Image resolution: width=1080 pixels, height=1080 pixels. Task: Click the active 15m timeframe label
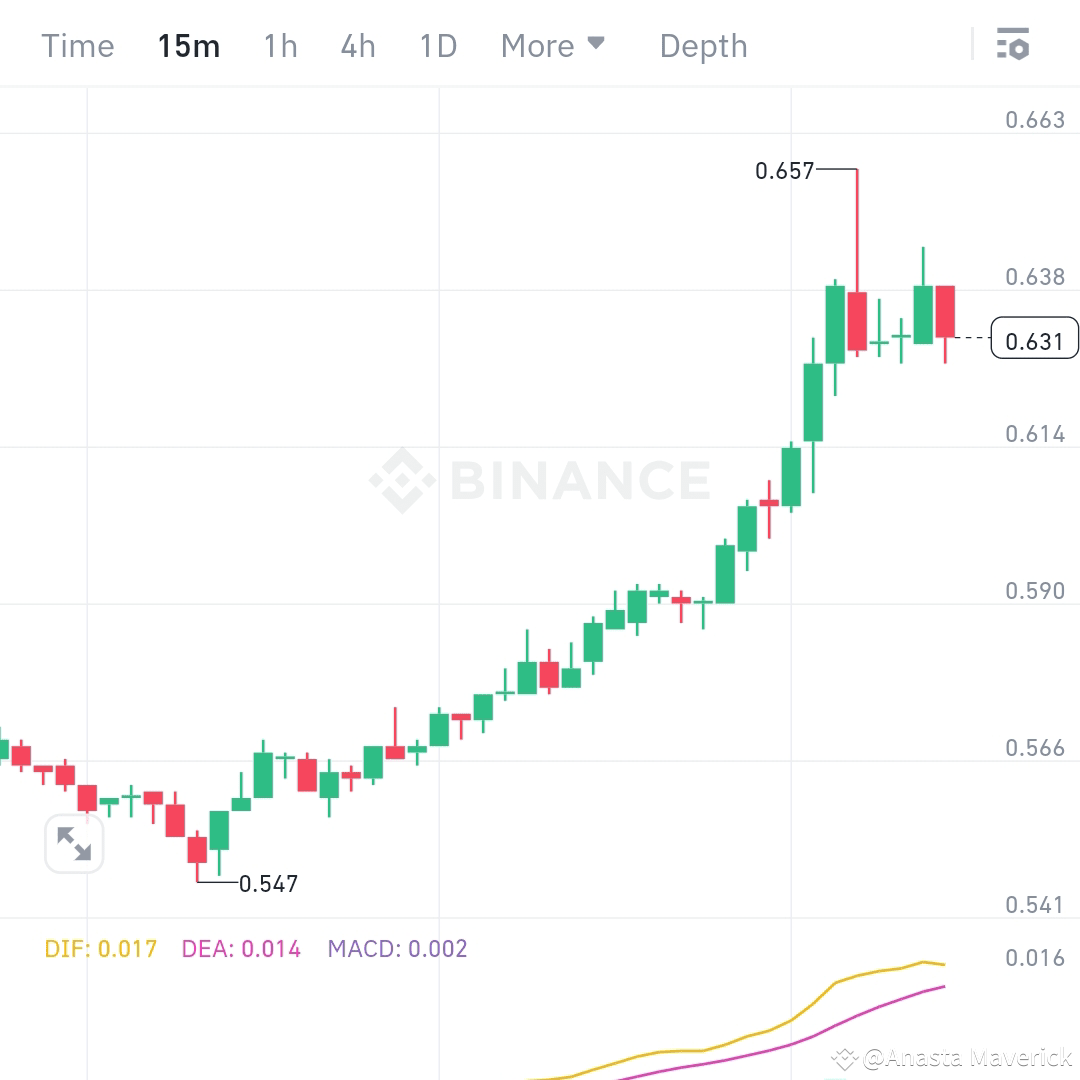click(189, 46)
